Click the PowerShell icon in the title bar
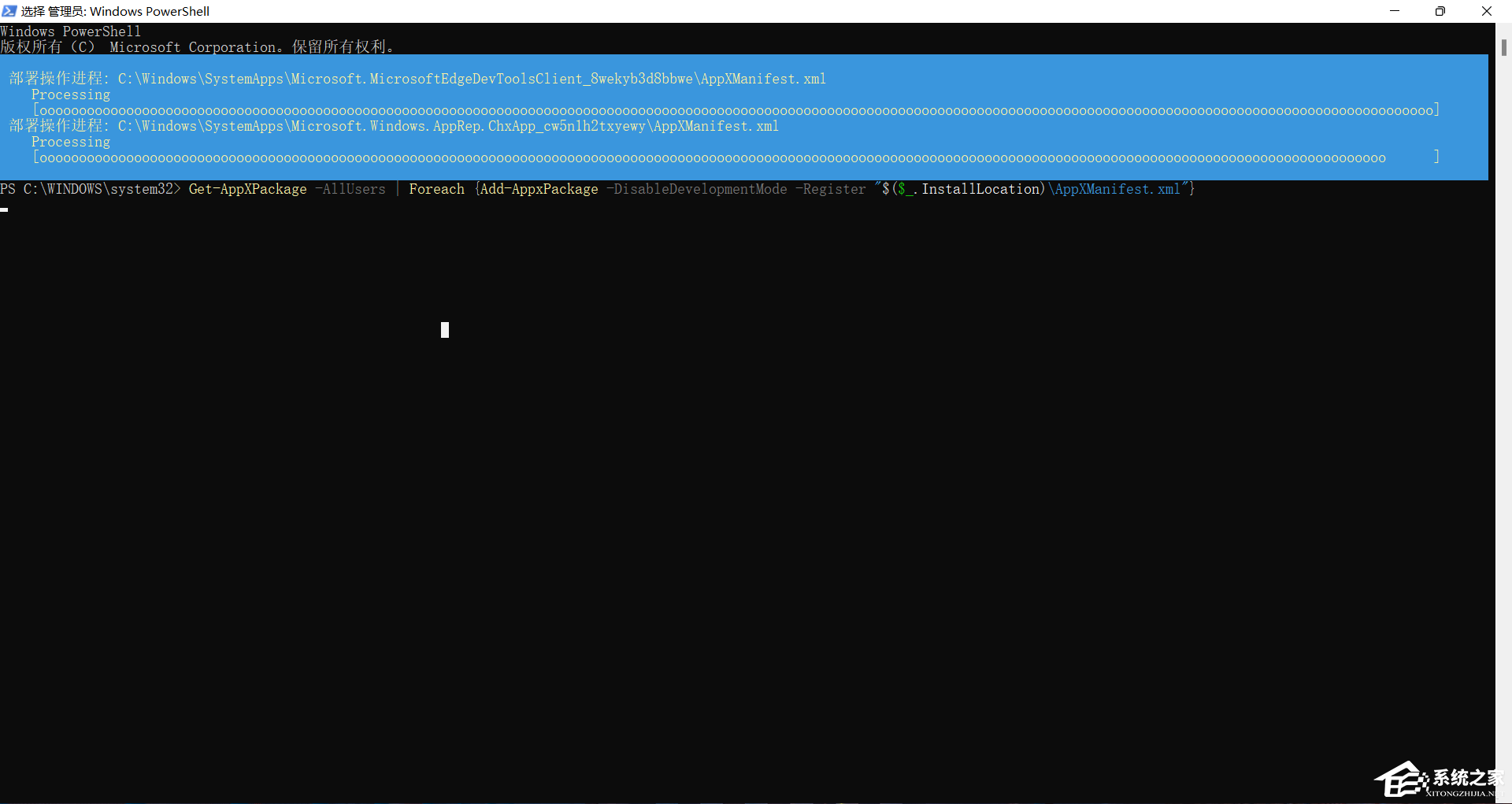The height and width of the screenshot is (804, 1512). click(x=9, y=11)
